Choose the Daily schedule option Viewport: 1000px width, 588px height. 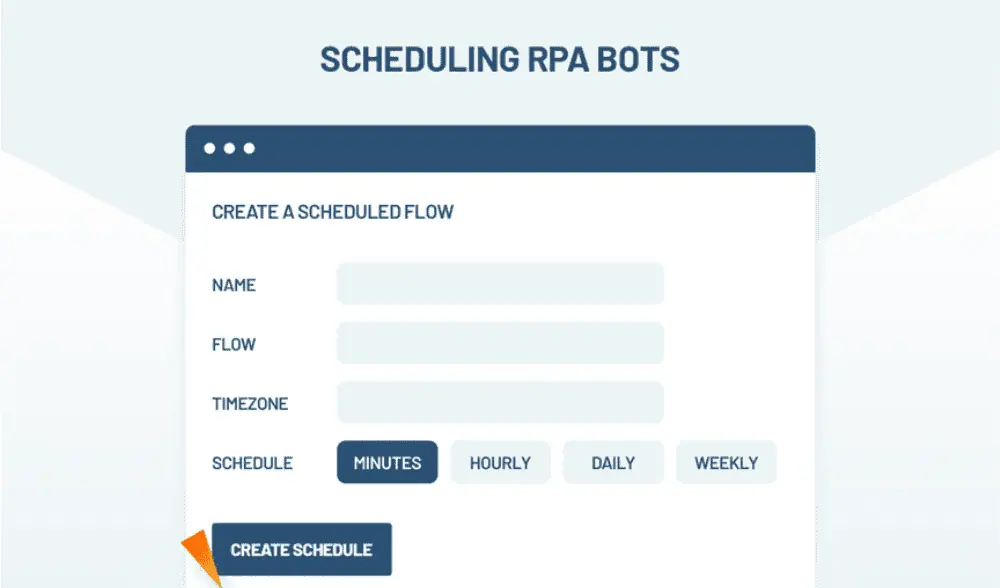(613, 463)
